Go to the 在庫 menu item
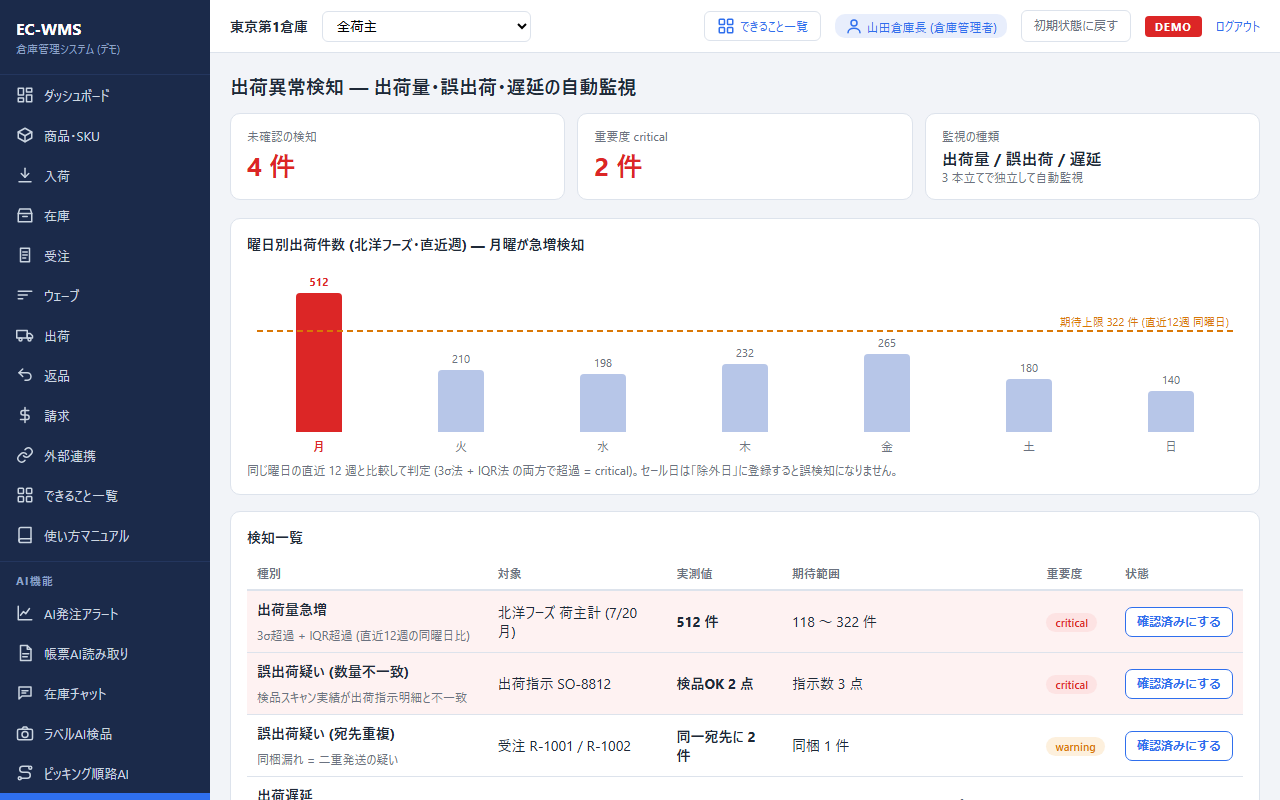The image size is (1280, 800). click(105, 216)
